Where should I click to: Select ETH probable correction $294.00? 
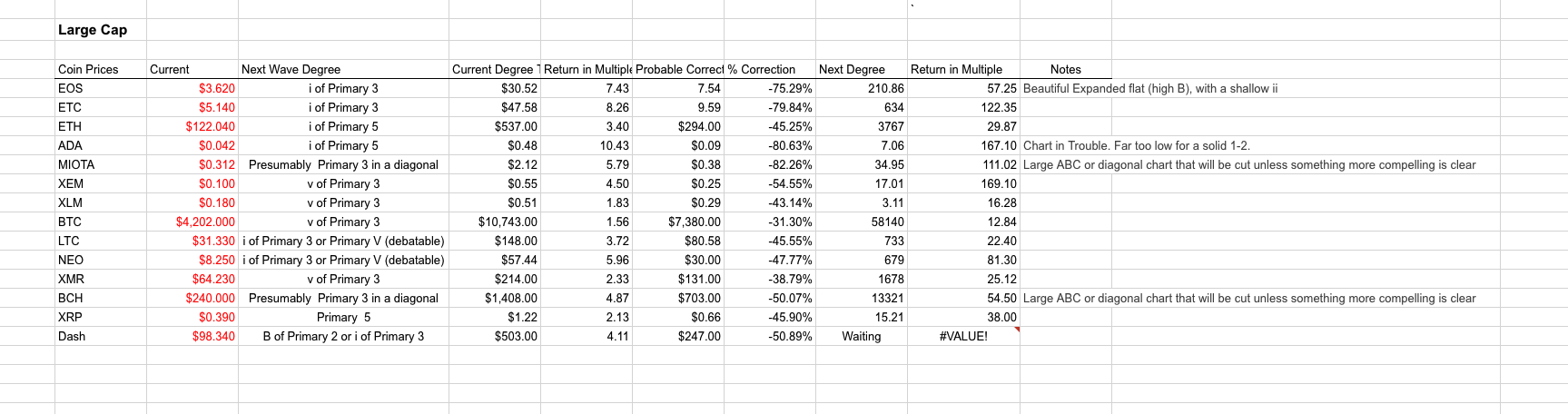point(678,126)
